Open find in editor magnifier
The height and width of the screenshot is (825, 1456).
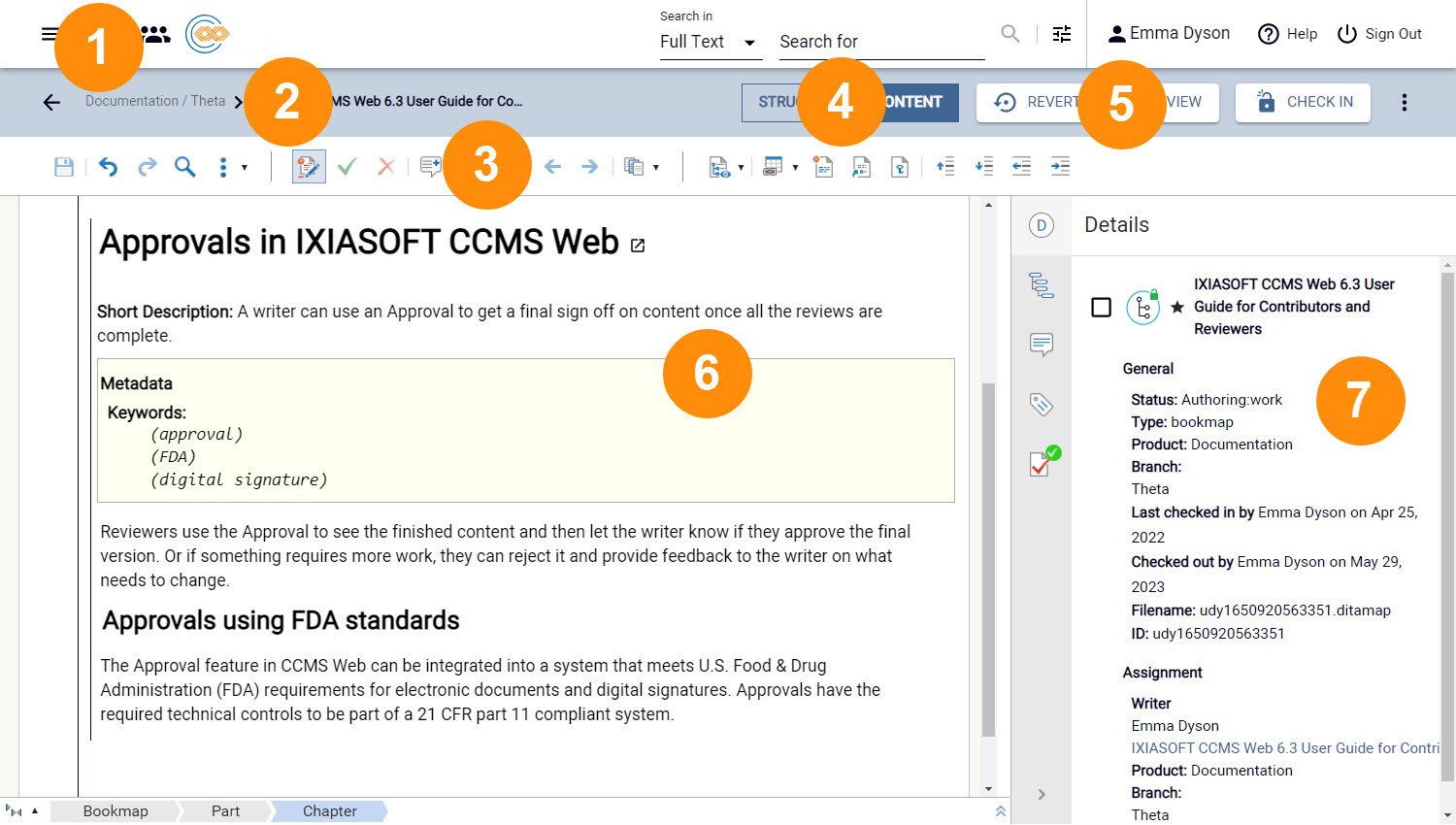click(184, 167)
